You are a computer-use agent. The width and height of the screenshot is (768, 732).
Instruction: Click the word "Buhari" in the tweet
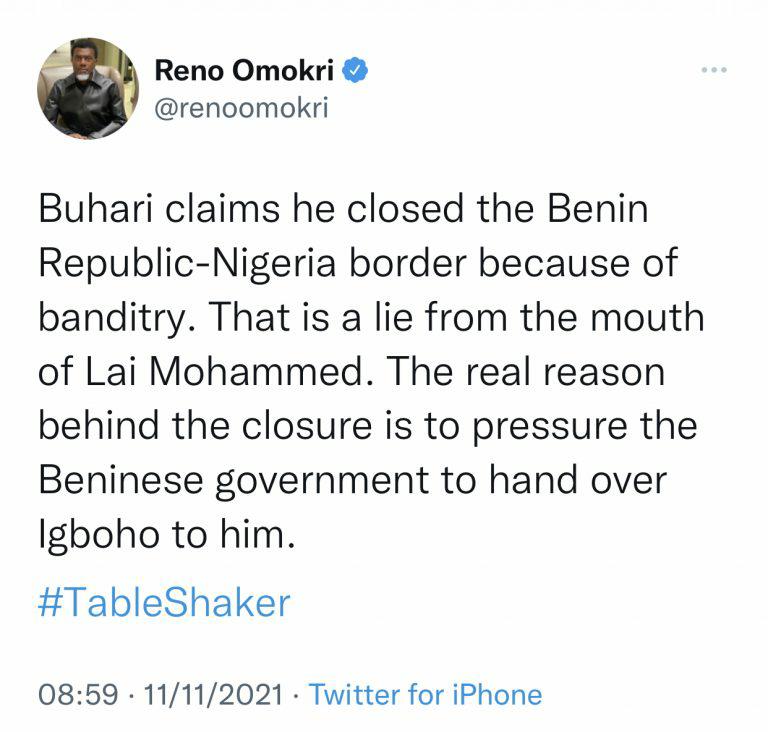pyautogui.click(x=93, y=213)
